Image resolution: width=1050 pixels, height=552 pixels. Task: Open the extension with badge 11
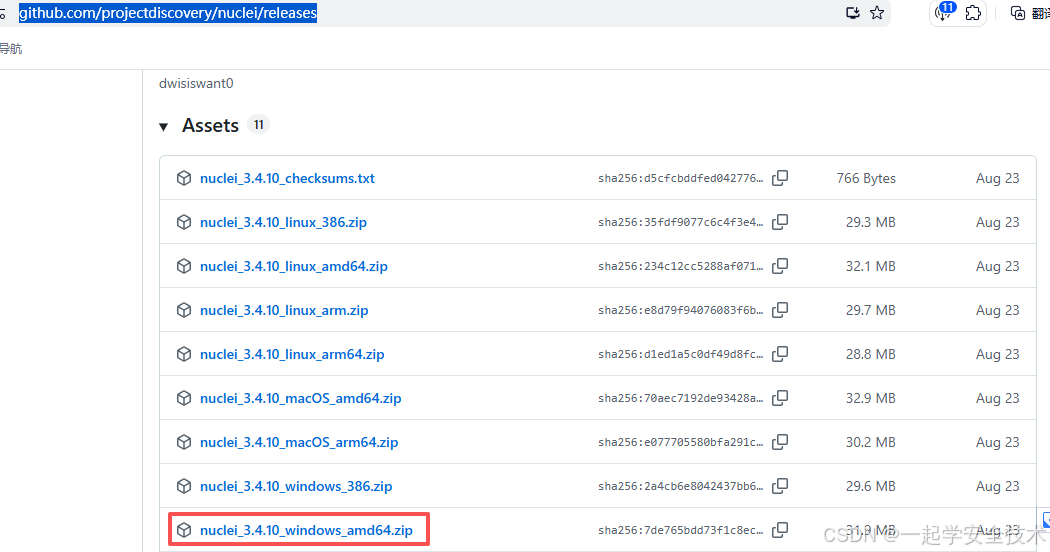point(944,12)
